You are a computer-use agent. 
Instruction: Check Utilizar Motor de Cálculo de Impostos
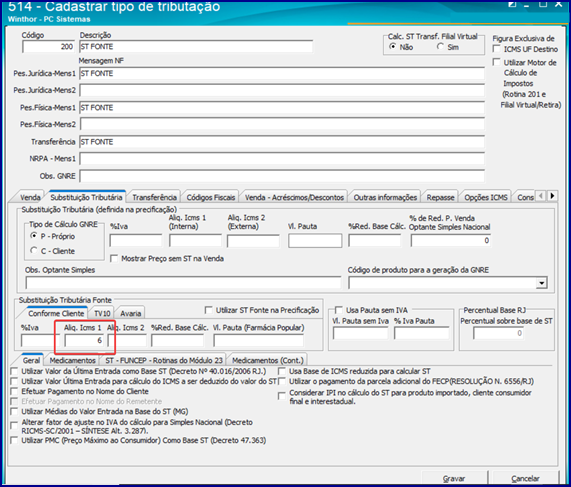[496, 62]
